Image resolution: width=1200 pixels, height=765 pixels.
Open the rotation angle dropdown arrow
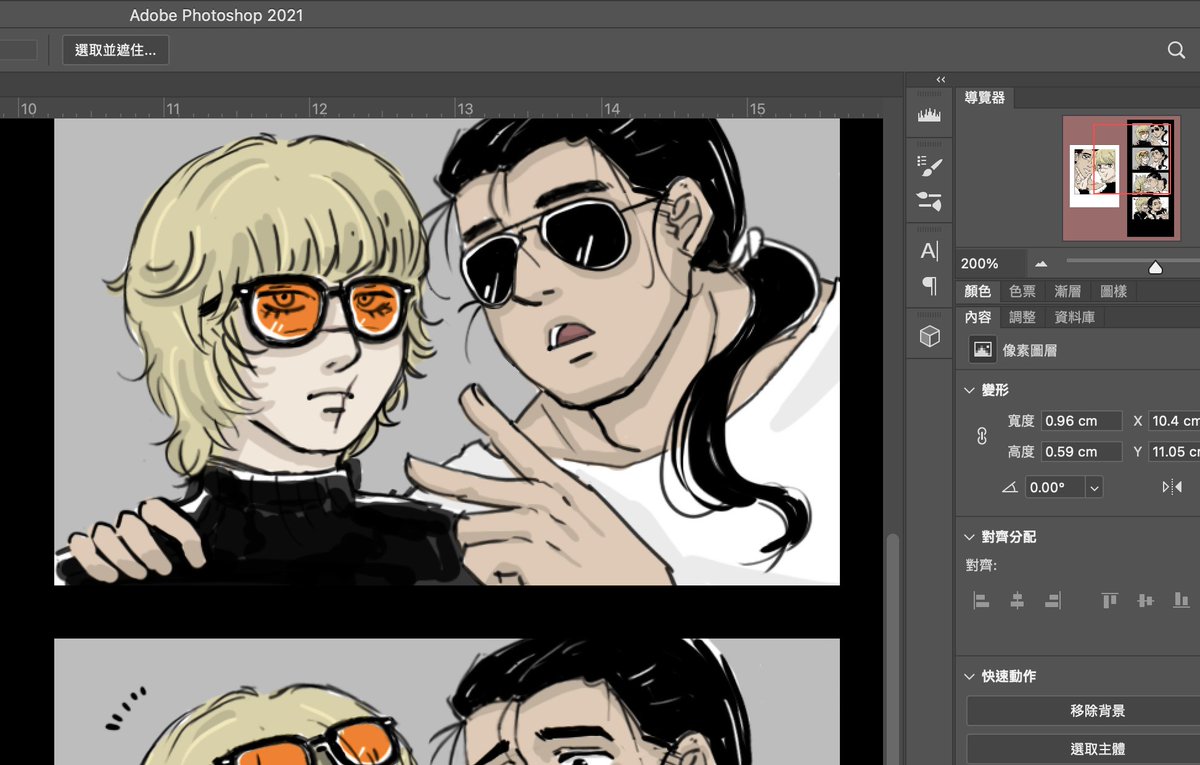[1094, 488]
